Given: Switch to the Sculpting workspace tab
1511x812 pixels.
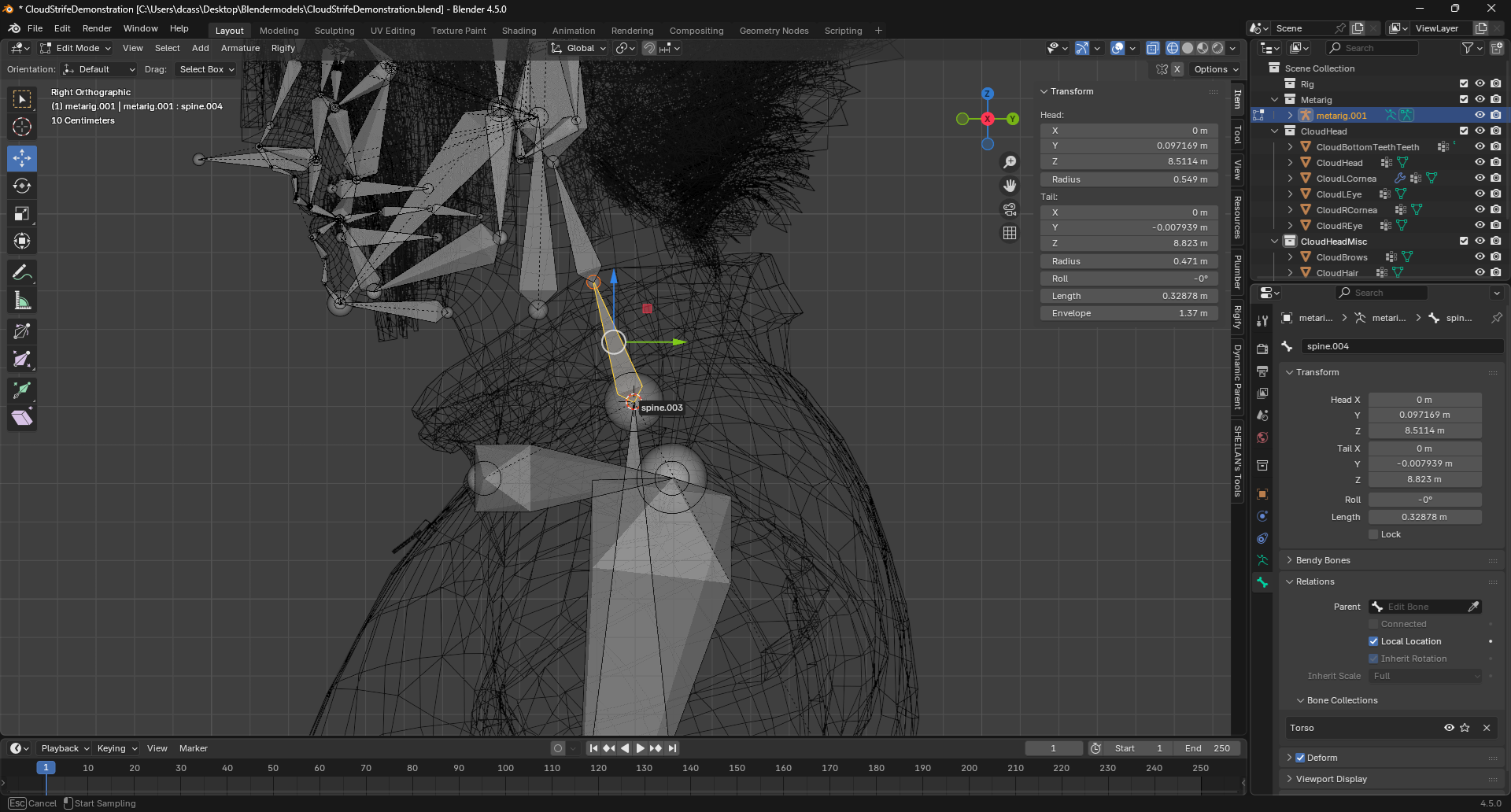Looking at the screenshot, I should point(334,31).
